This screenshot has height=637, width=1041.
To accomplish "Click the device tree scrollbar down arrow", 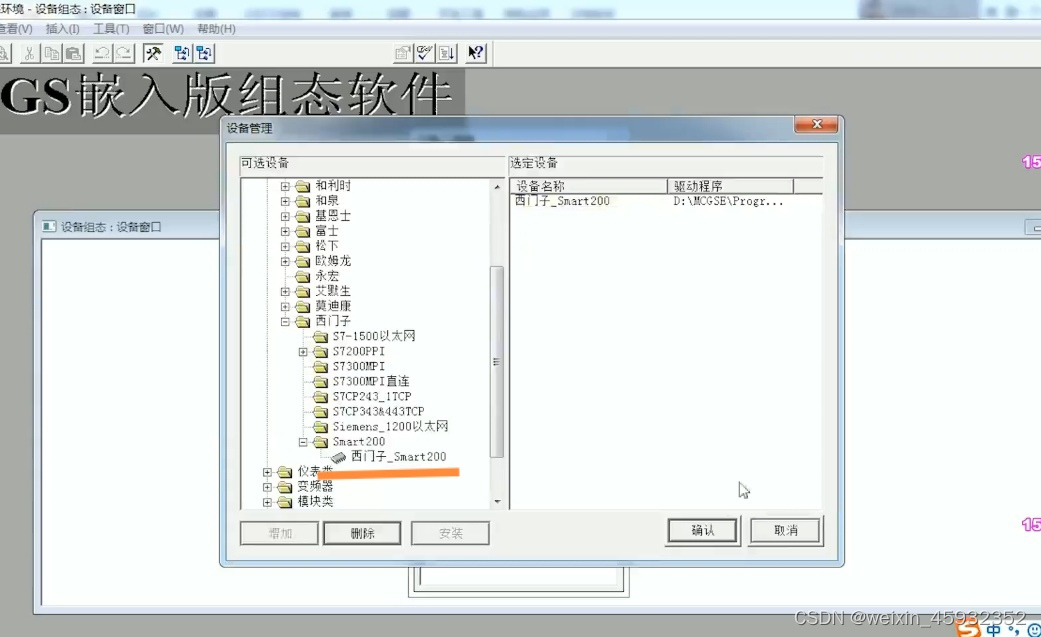I will pyautogui.click(x=497, y=502).
